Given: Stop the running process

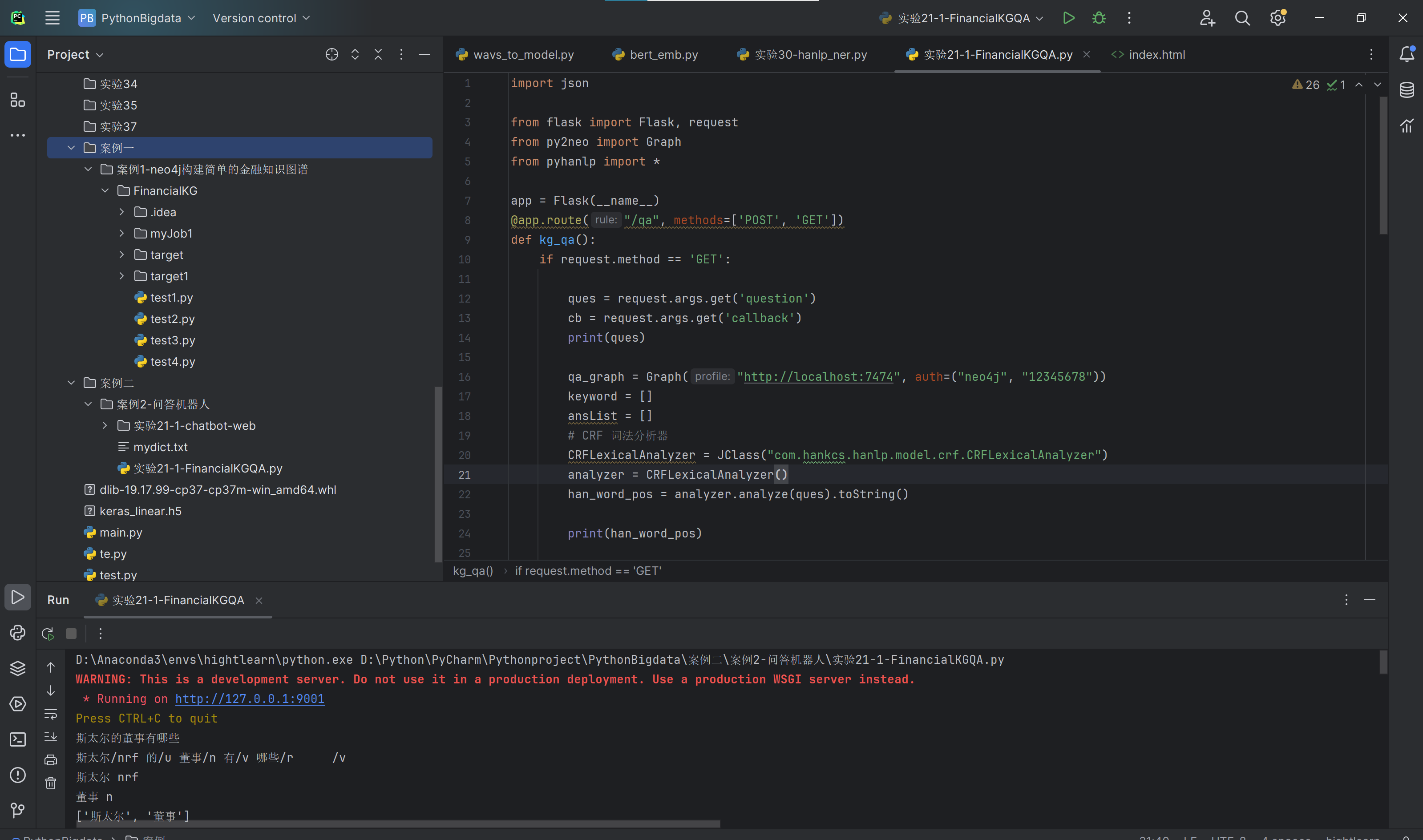Looking at the screenshot, I should [x=71, y=634].
